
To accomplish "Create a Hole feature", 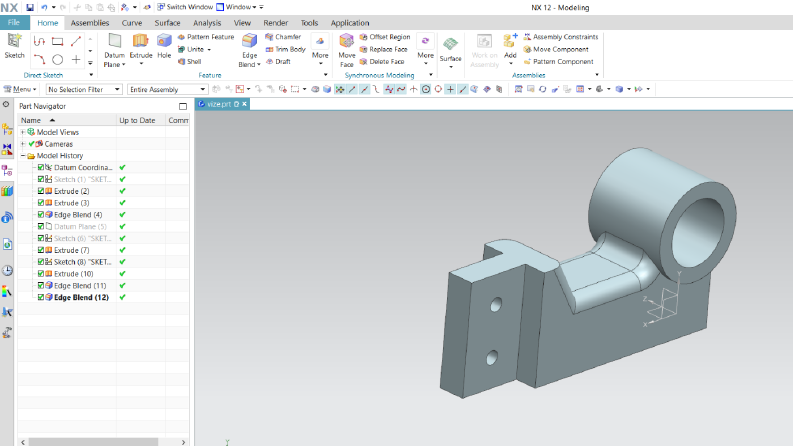I will pos(164,47).
